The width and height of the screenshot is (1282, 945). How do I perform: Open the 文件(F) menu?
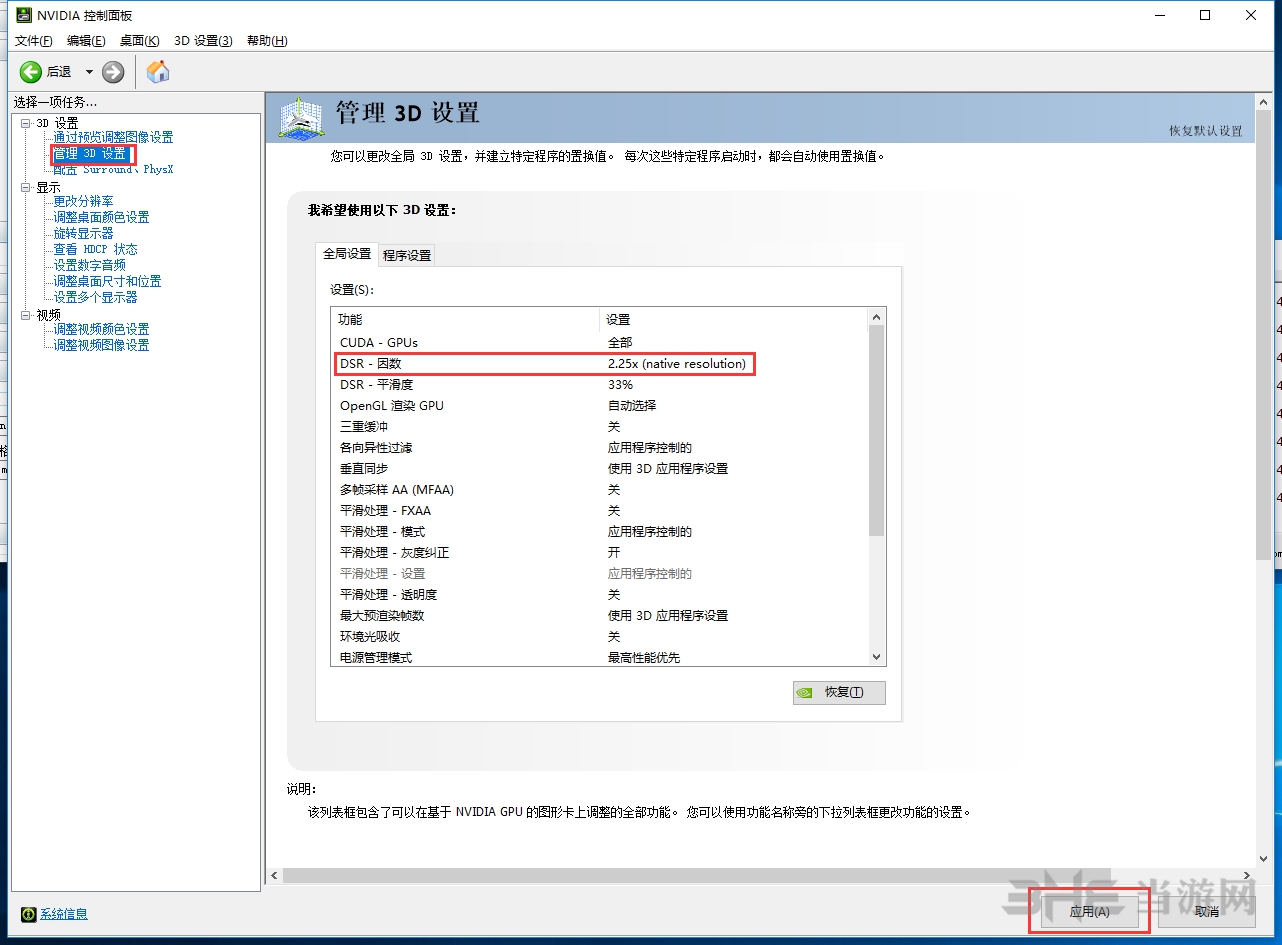click(33, 41)
